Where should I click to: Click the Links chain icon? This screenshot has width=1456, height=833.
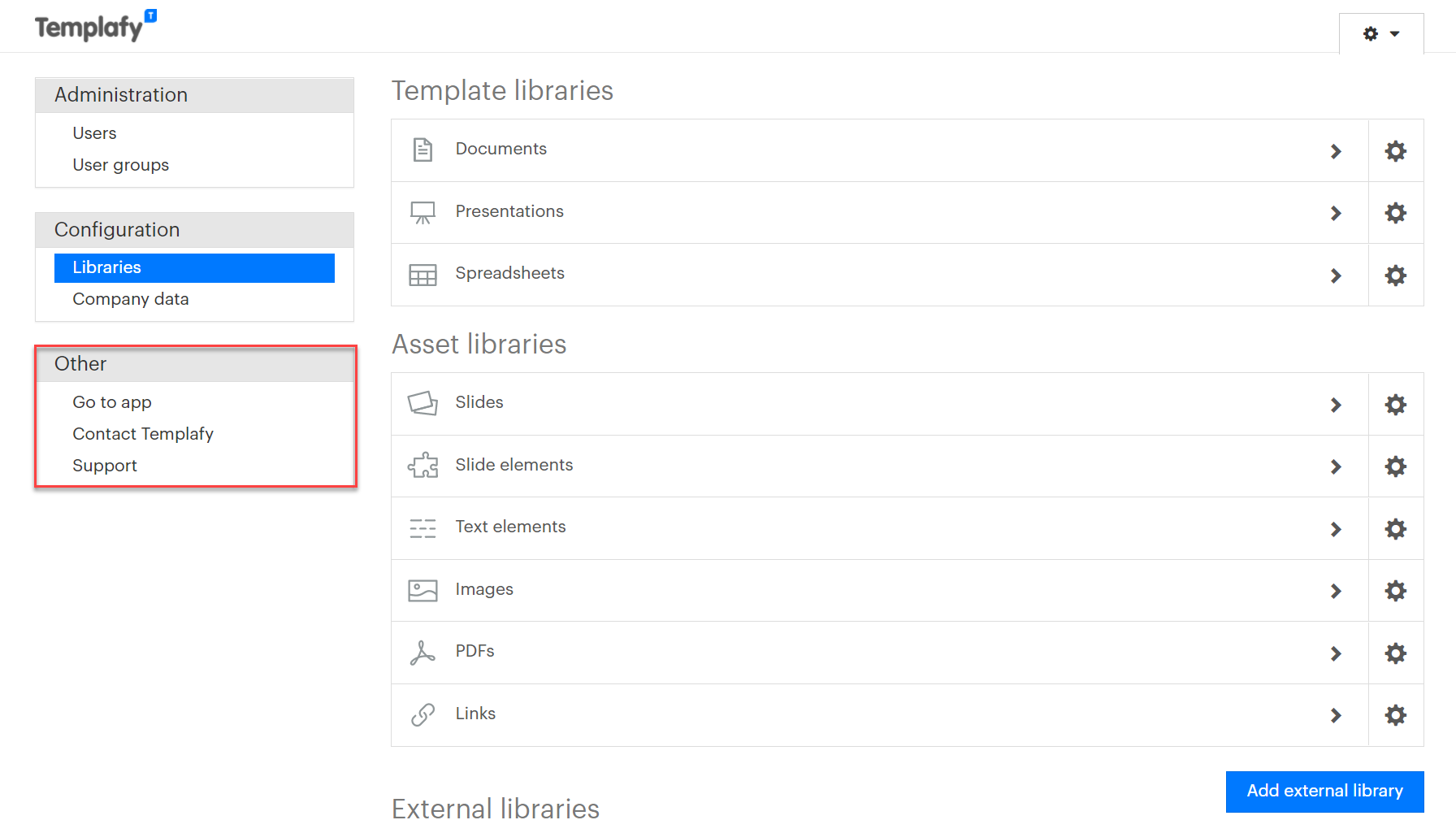point(422,714)
